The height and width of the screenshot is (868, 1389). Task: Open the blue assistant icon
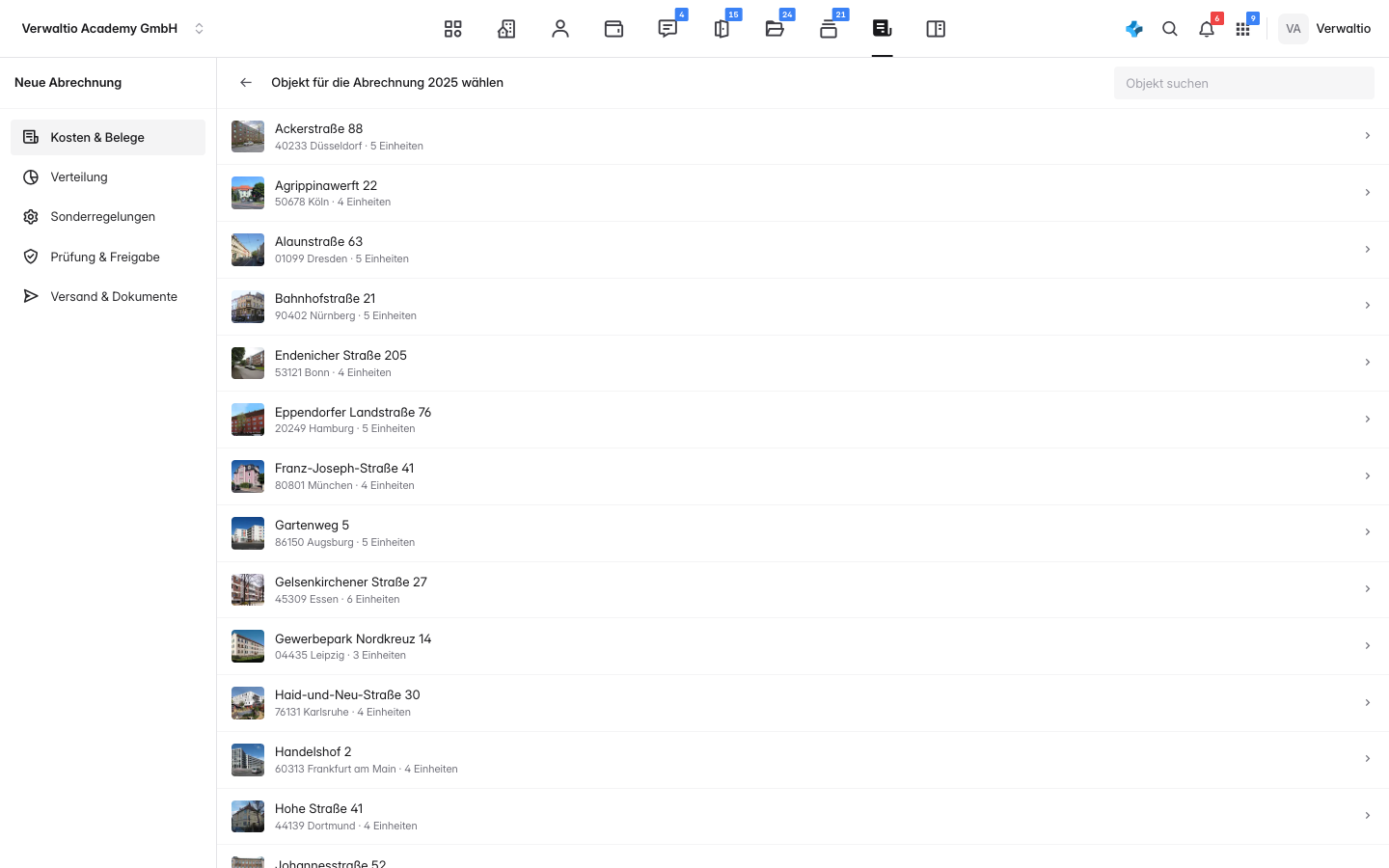tap(1134, 29)
